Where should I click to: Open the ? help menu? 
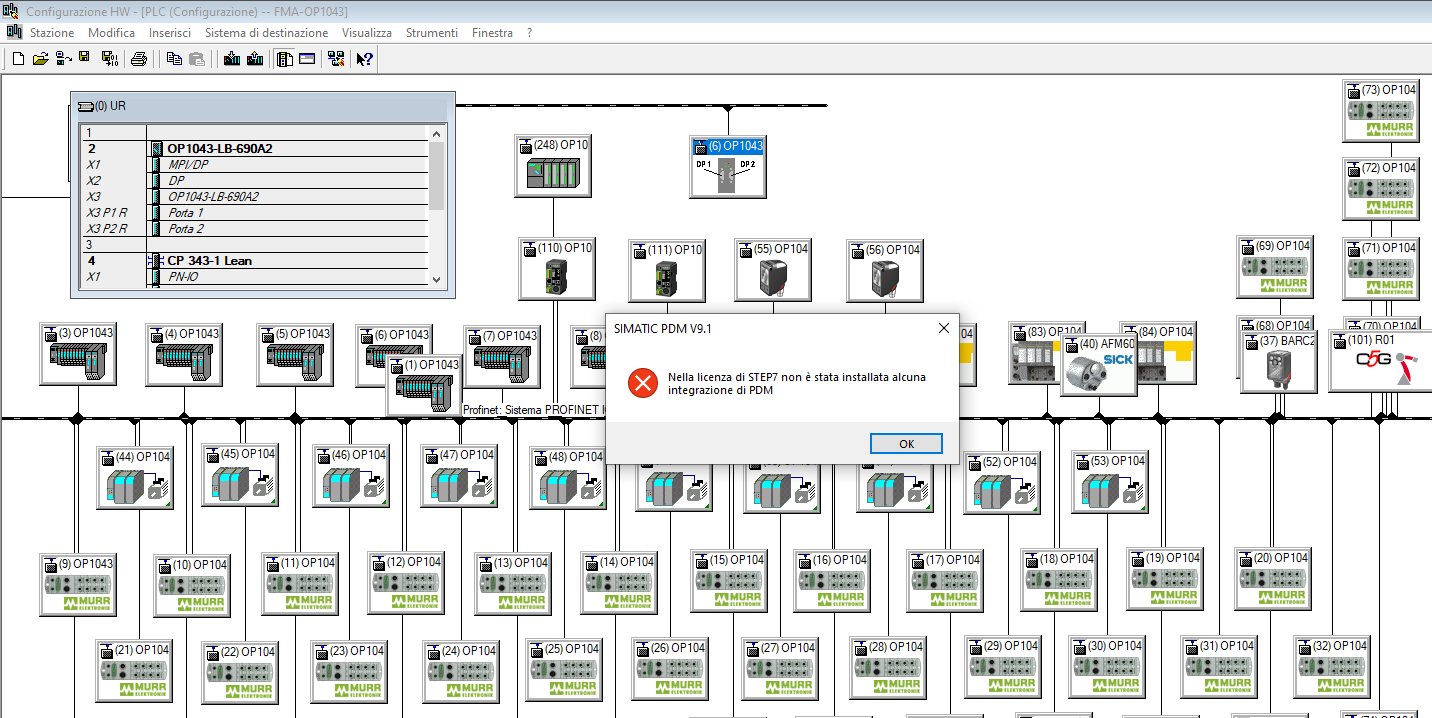[529, 33]
